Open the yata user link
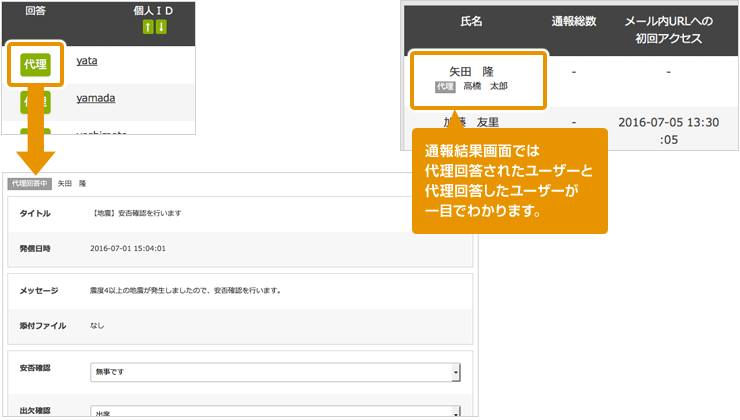The height and width of the screenshot is (420, 740). coord(86,61)
